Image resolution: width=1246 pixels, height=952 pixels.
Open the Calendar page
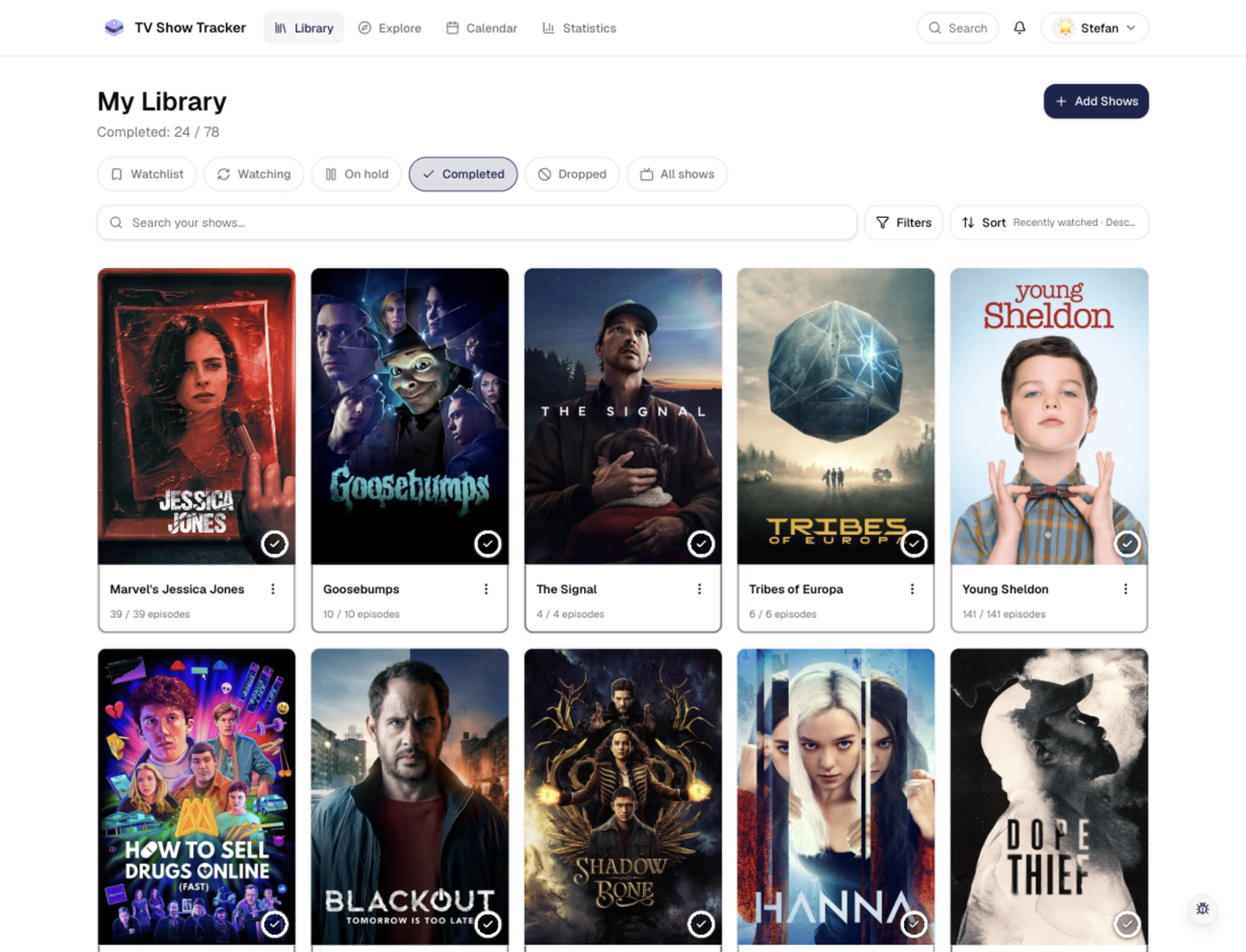(x=481, y=28)
